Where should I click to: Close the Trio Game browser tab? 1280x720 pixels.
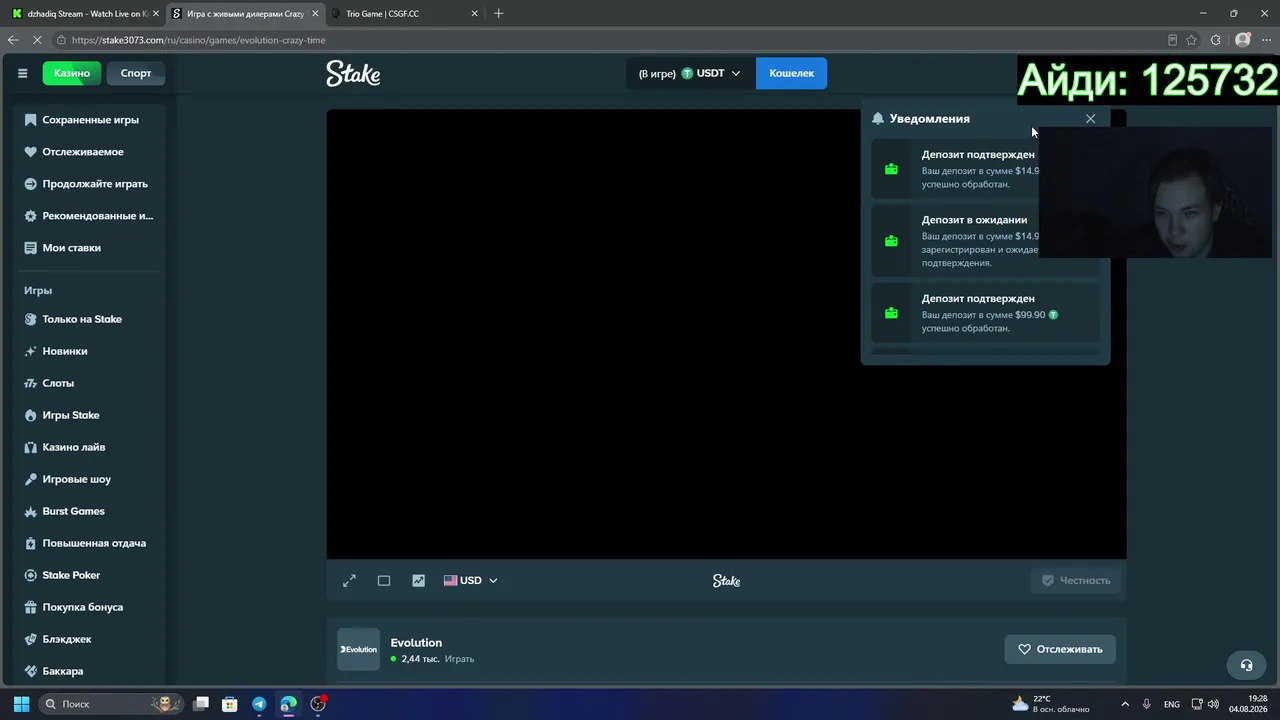(475, 14)
